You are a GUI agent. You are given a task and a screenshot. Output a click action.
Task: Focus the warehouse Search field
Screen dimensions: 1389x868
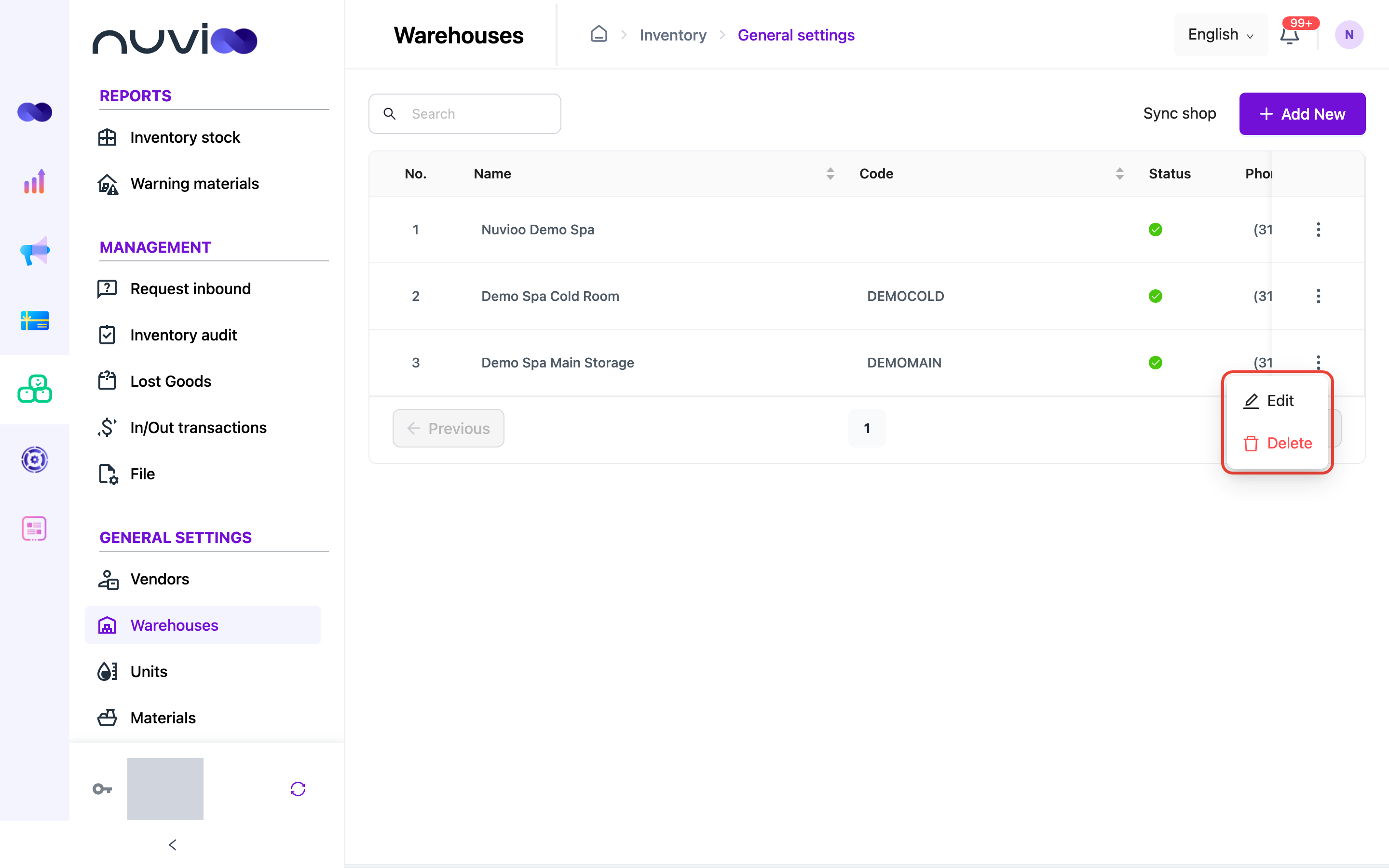click(464, 114)
